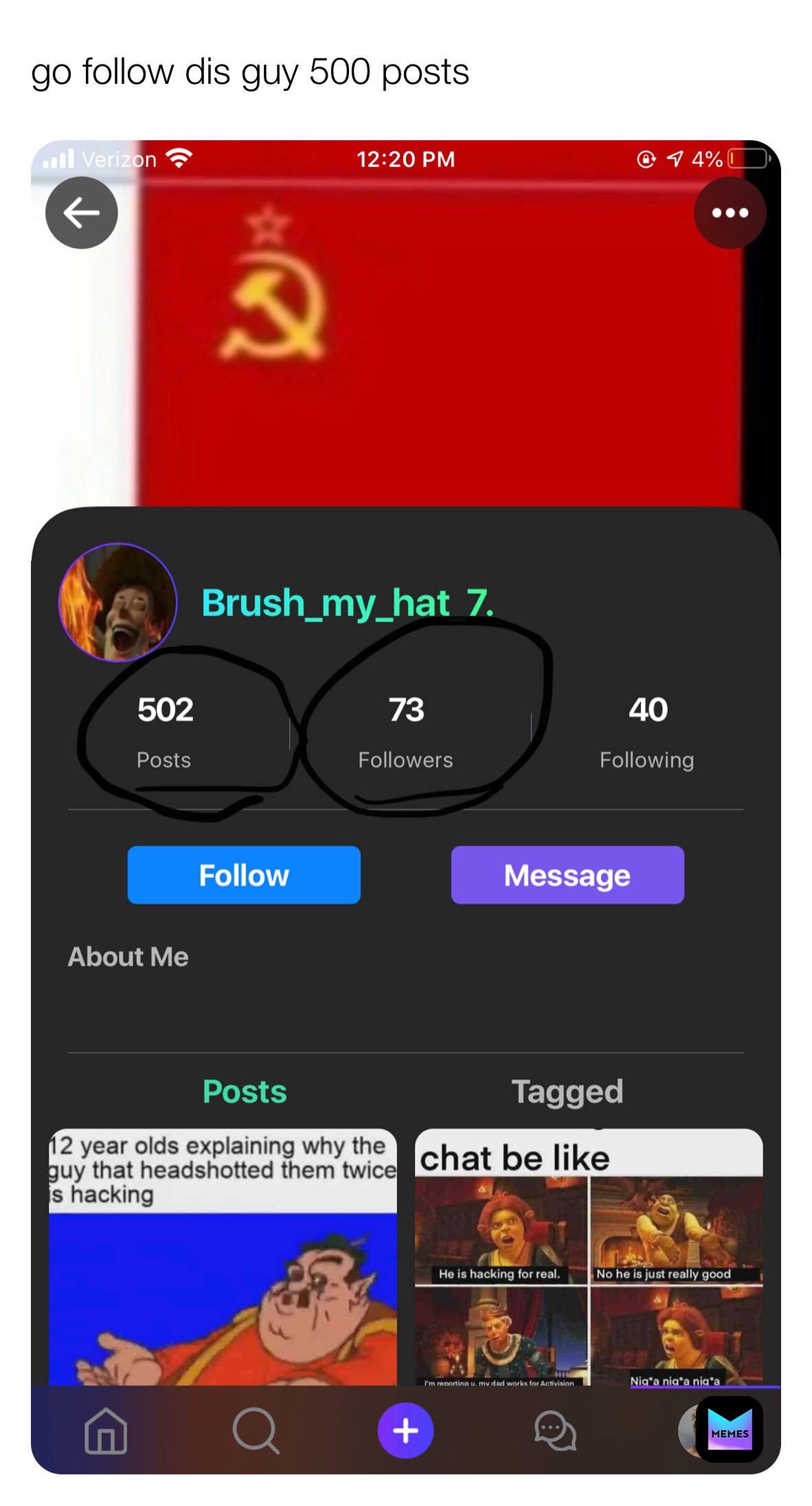The width and height of the screenshot is (812, 1506).
Task: Tap the About Me section heading
Action: (x=128, y=956)
